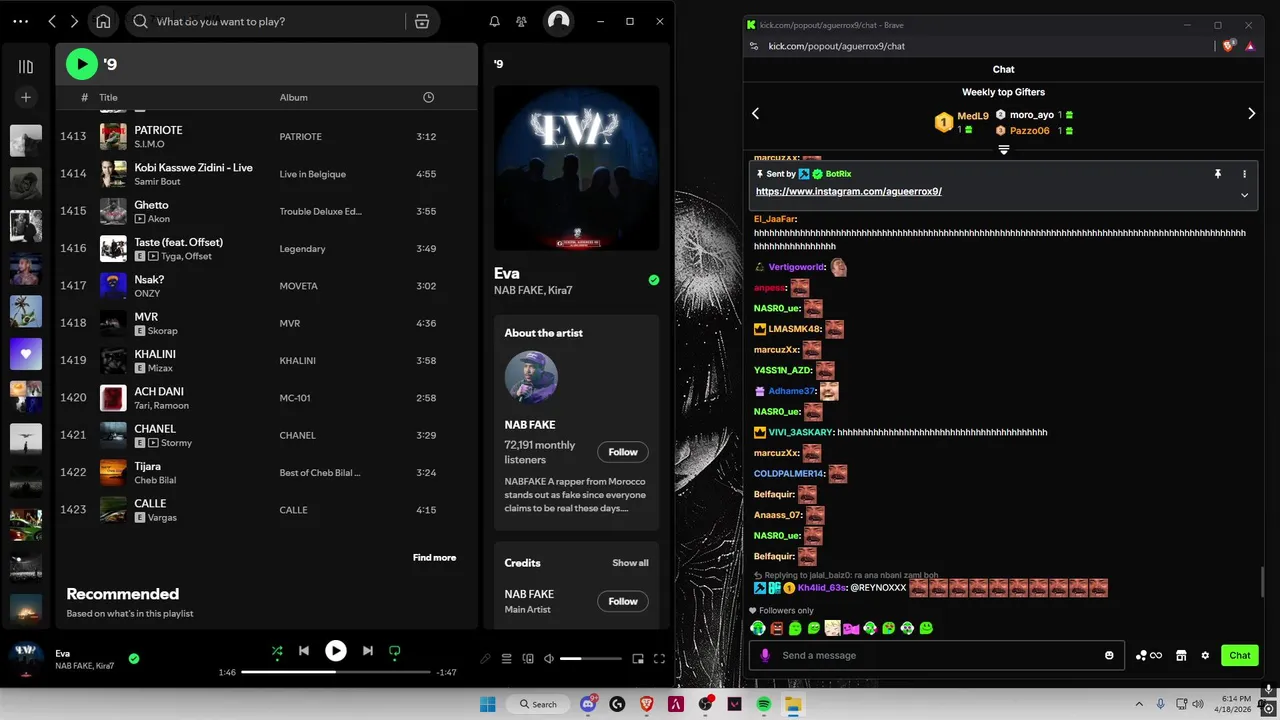Select track Kobi Kasswe Zidini - Live
1280x720 pixels.
tap(266, 174)
